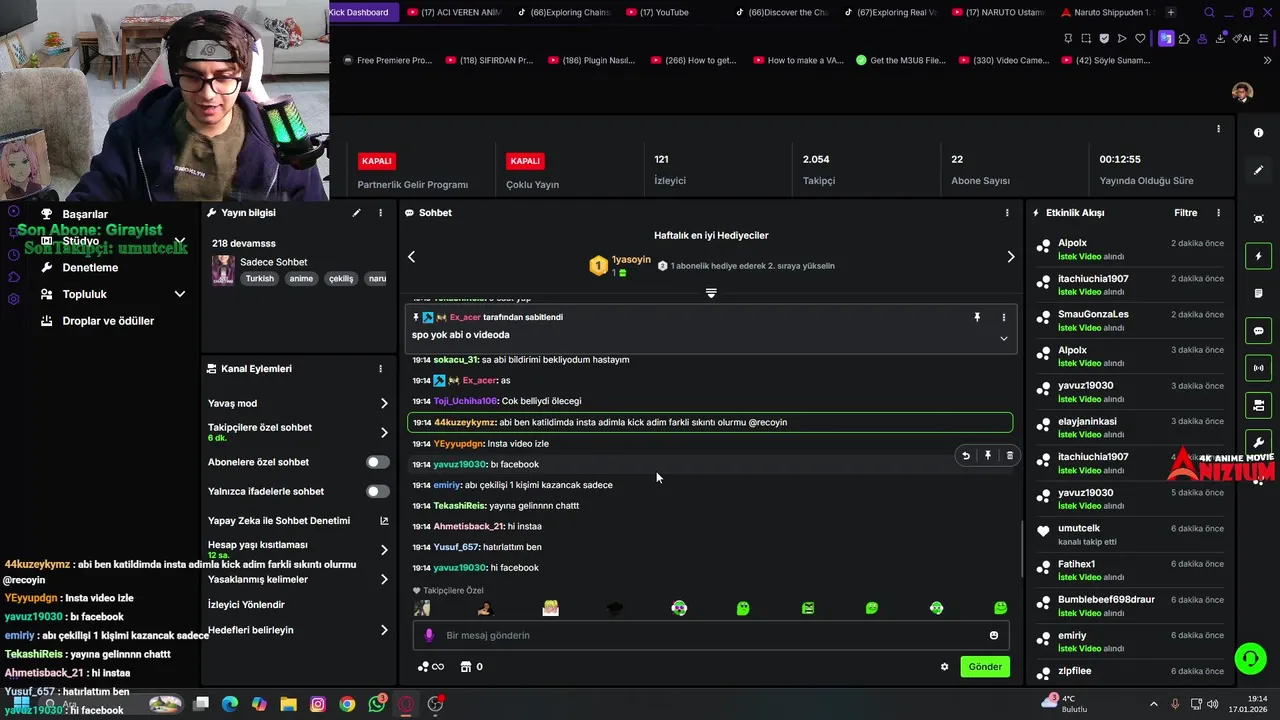Toggle Yalnızca ifadelerle sohbet switch
Screen dimensions: 1280x720
pyautogui.click(x=378, y=491)
